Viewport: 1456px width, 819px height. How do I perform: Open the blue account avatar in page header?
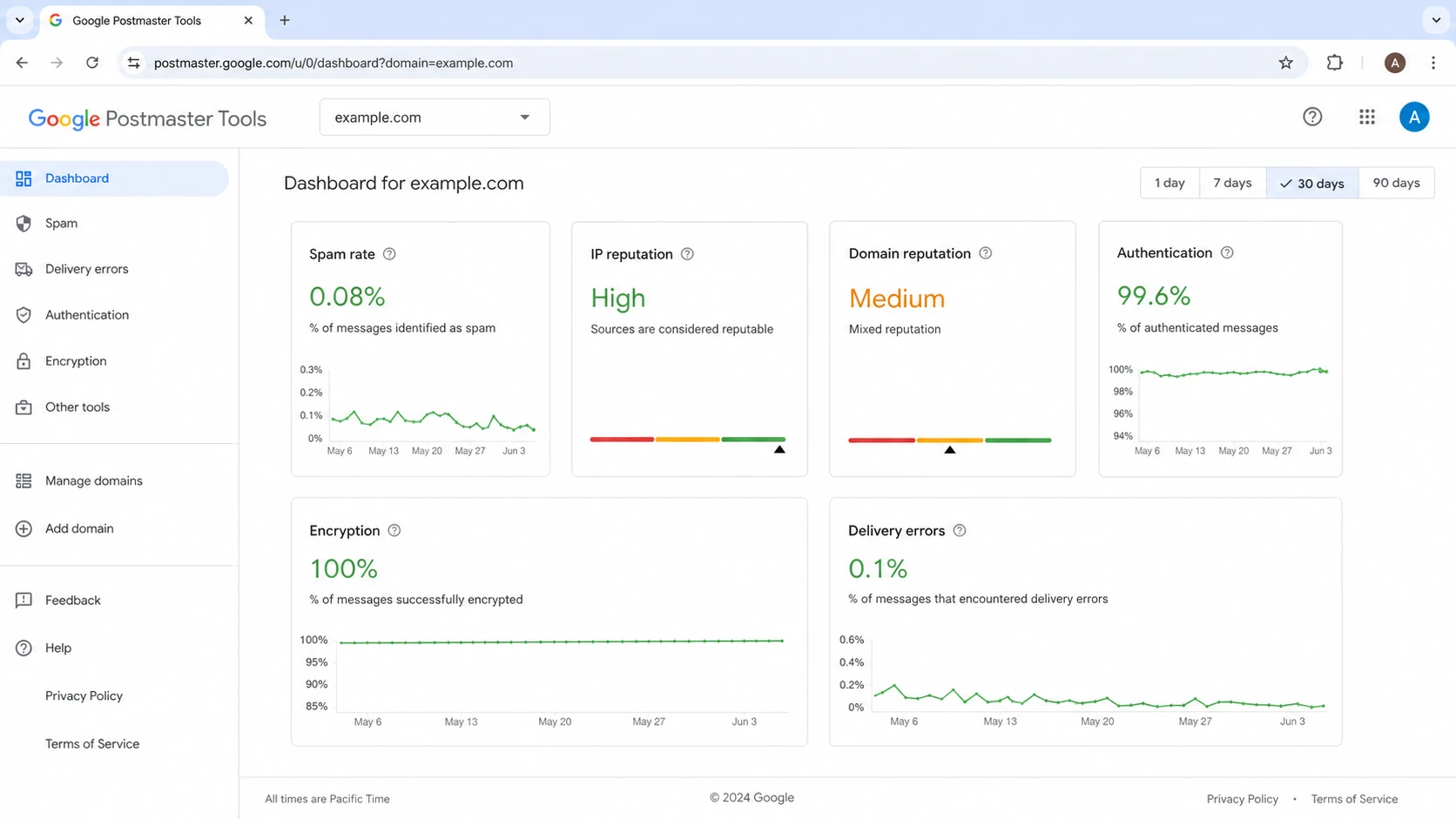pyautogui.click(x=1414, y=117)
